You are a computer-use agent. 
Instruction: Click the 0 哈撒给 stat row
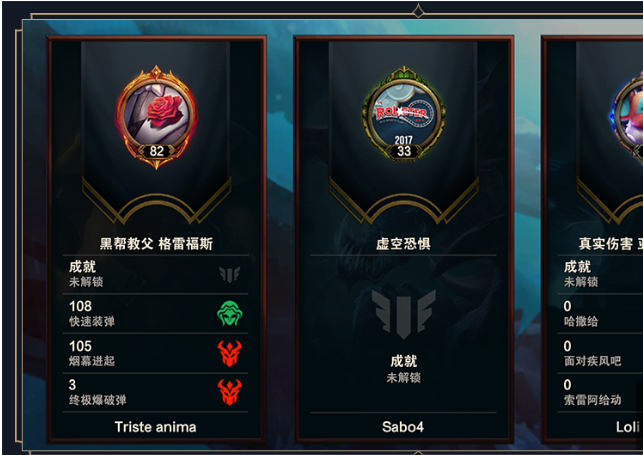[x=600, y=314]
